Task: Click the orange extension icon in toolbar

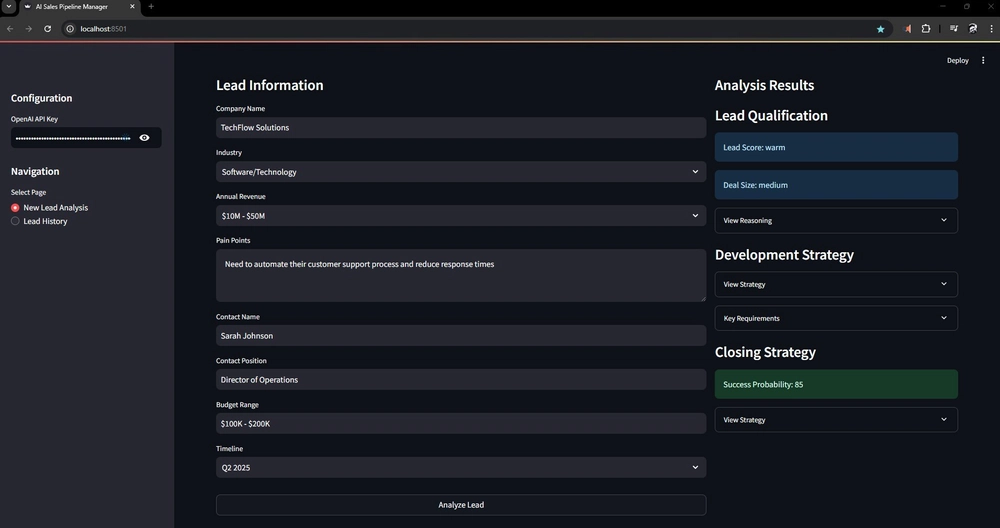Action: click(908, 29)
